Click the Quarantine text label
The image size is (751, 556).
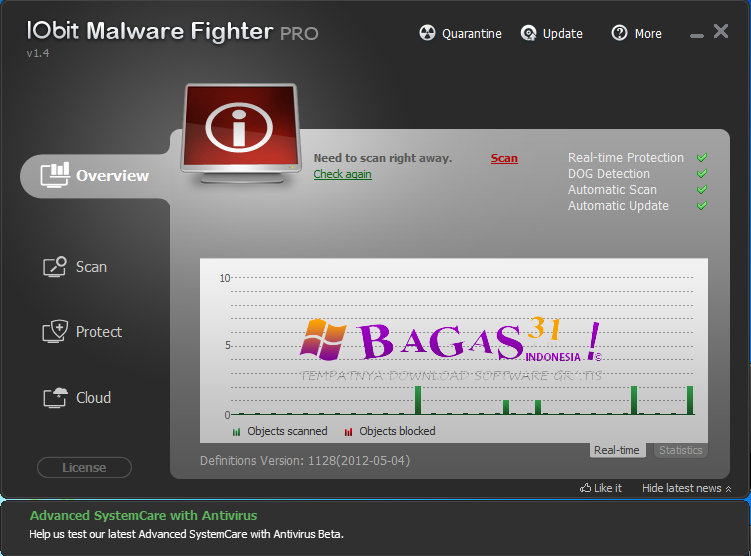[472, 34]
